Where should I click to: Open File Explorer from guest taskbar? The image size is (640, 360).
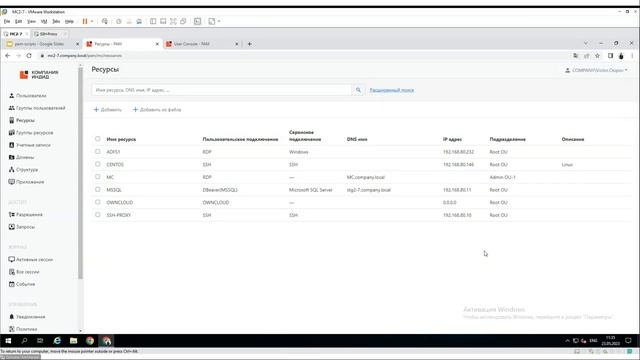[73, 340]
